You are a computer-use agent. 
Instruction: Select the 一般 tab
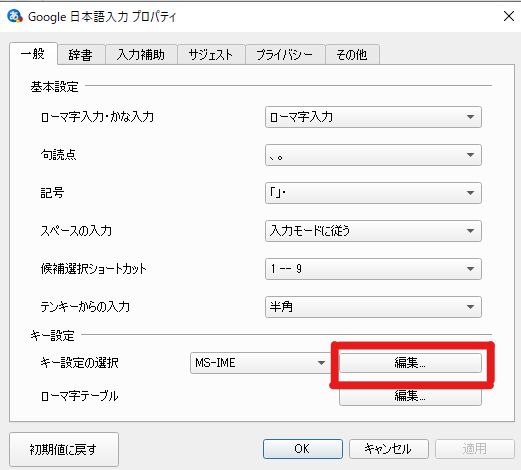tap(33, 53)
